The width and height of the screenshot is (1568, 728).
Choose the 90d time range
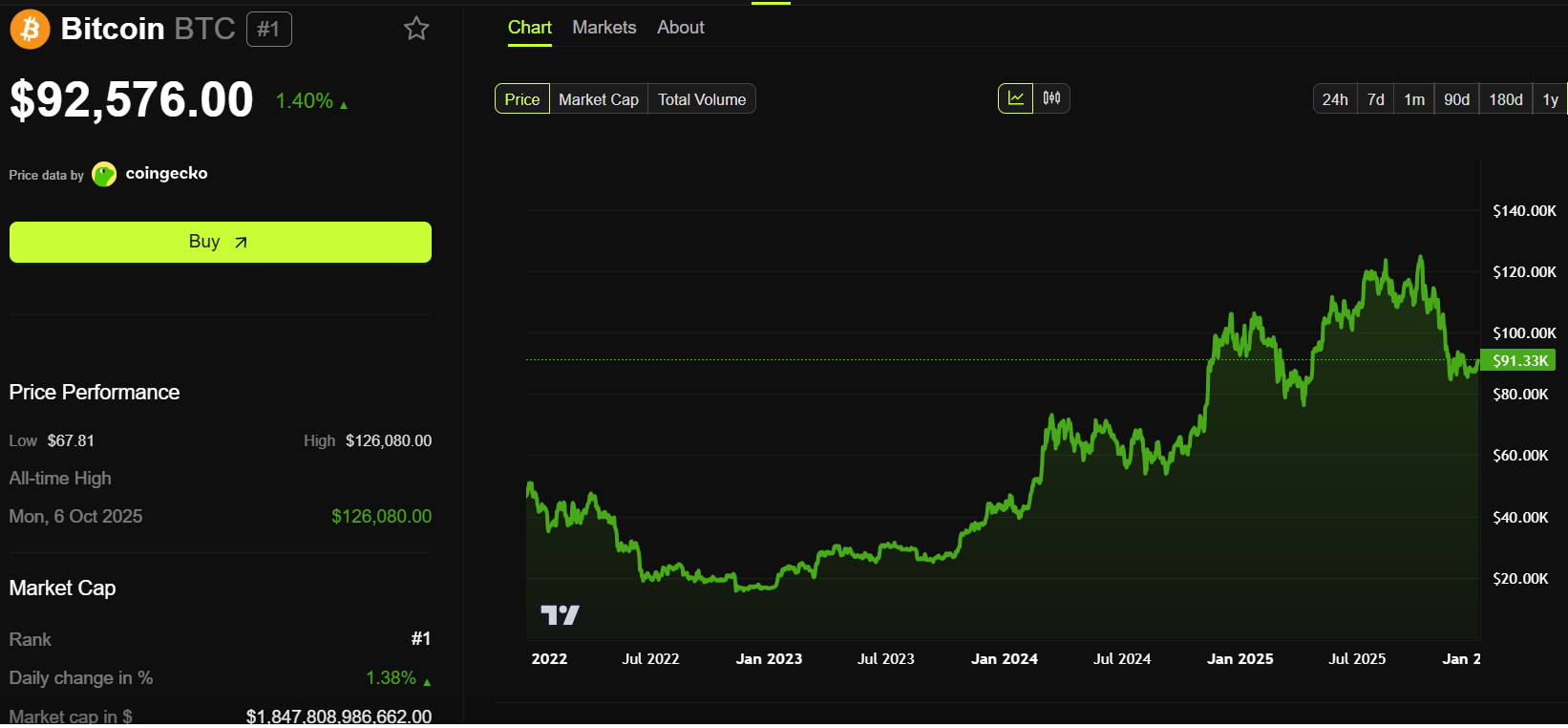pos(1456,99)
